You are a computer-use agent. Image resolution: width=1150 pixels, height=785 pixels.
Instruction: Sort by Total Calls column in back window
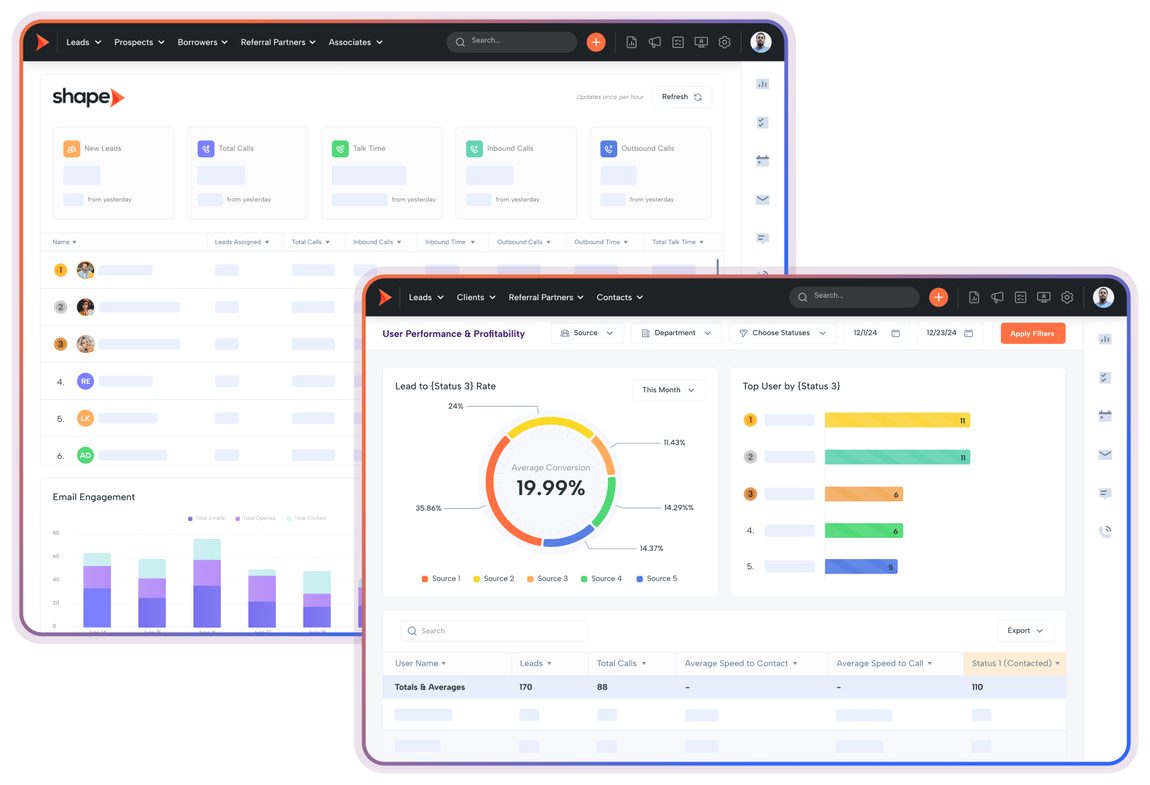click(x=311, y=242)
